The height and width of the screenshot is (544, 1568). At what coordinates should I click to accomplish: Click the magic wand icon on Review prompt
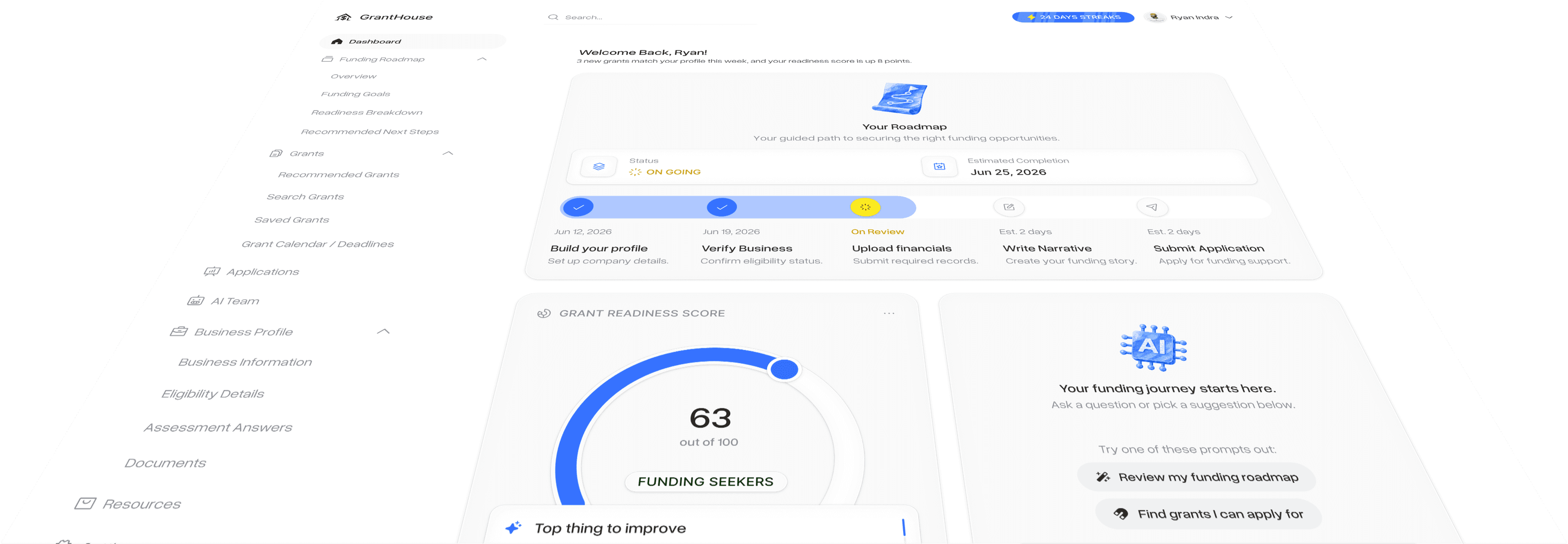(x=1103, y=478)
